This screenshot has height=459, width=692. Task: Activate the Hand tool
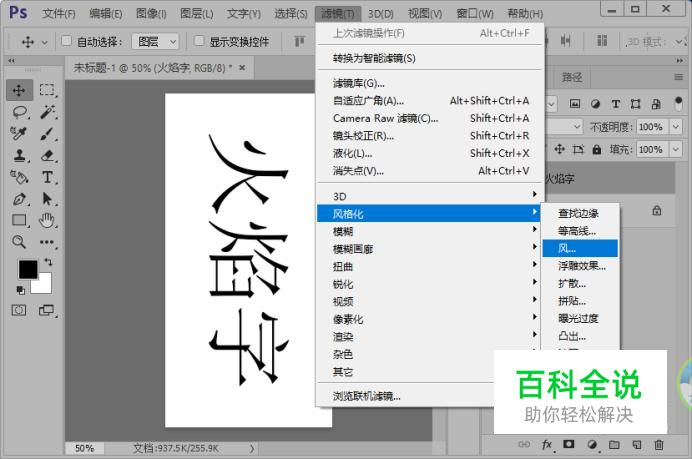(x=47, y=220)
